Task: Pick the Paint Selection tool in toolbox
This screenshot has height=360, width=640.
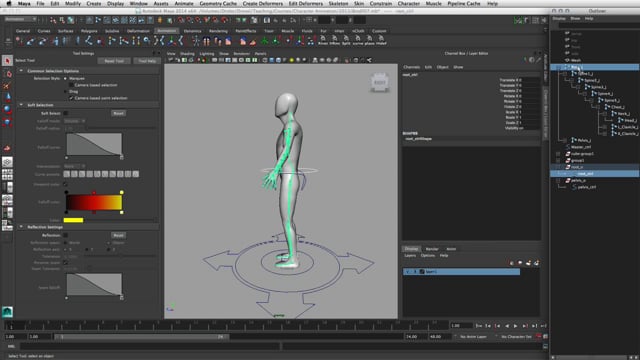Action: [7, 85]
